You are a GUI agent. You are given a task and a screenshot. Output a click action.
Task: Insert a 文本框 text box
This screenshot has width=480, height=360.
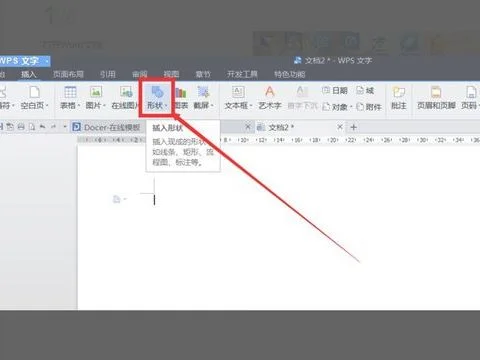click(238, 98)
